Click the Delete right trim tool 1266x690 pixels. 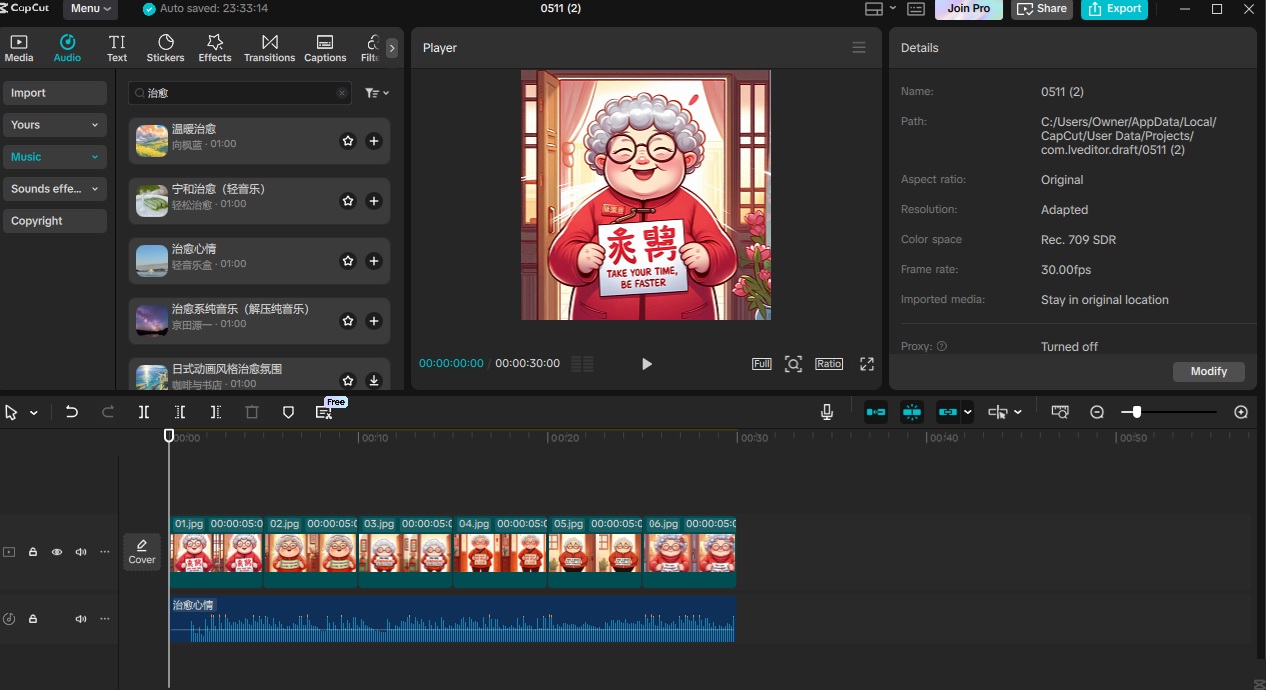point(216,412)
